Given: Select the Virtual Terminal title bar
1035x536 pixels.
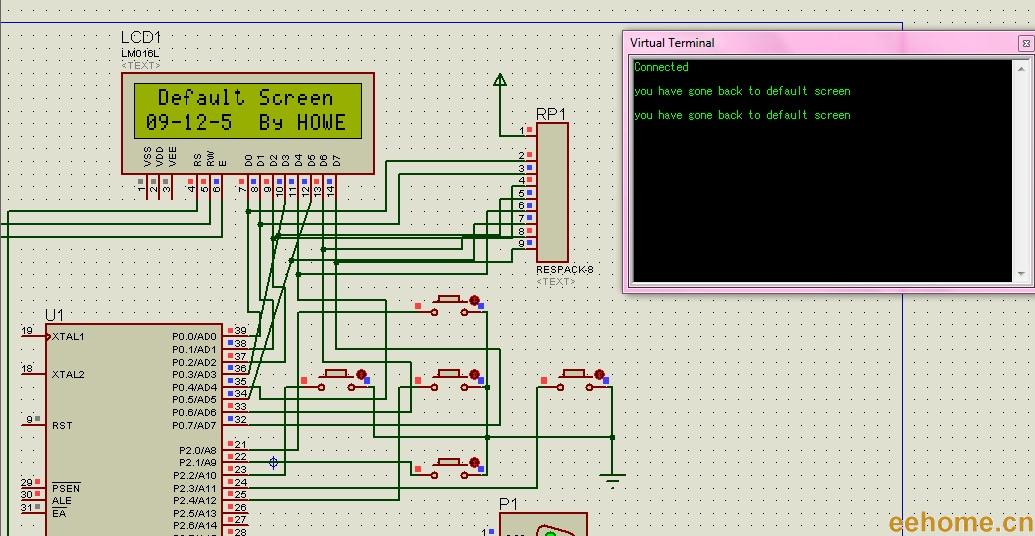Looking at the screenshot, I should click(x=822, y=43).
